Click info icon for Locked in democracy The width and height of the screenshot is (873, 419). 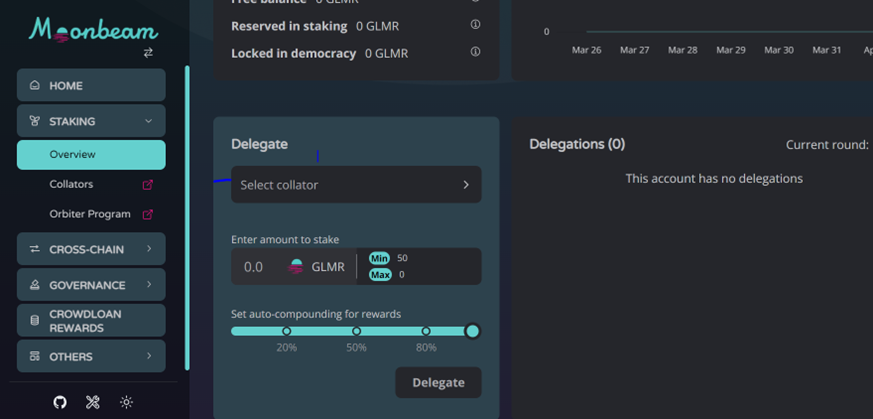click(475, 52)
